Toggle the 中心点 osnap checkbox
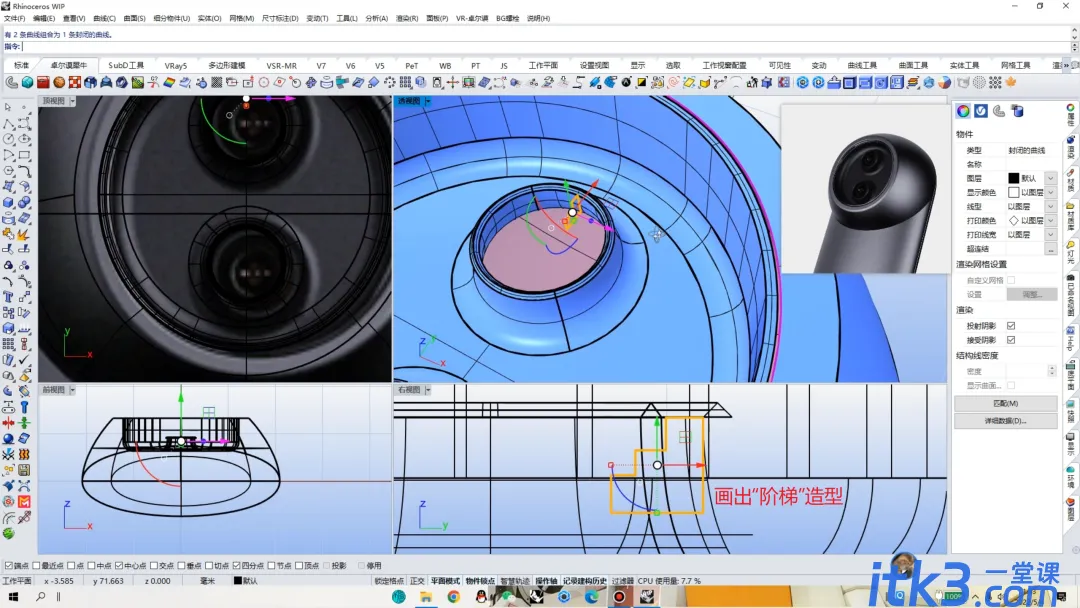Viewport: 1080px width, 608px height. click(119, 566)
